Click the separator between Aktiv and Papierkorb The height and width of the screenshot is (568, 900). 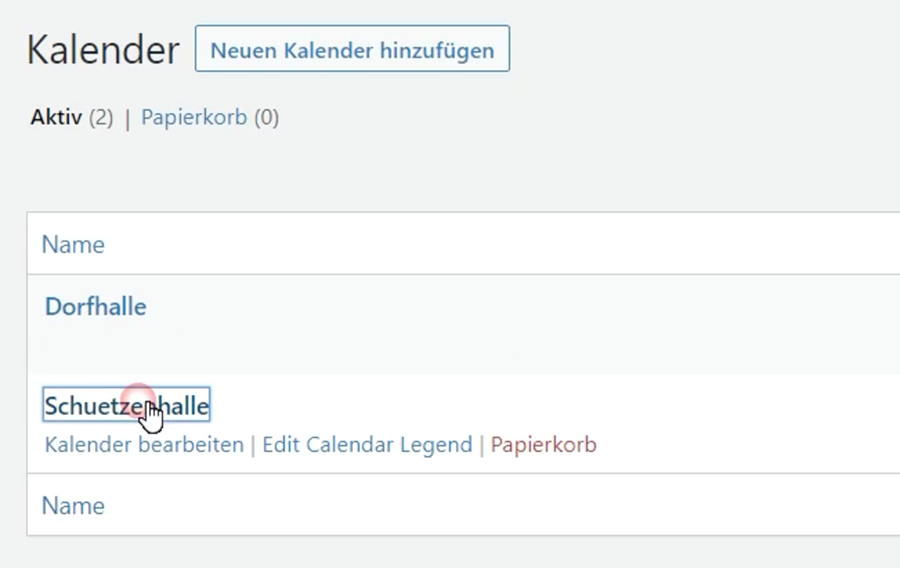tap(127, 118)
